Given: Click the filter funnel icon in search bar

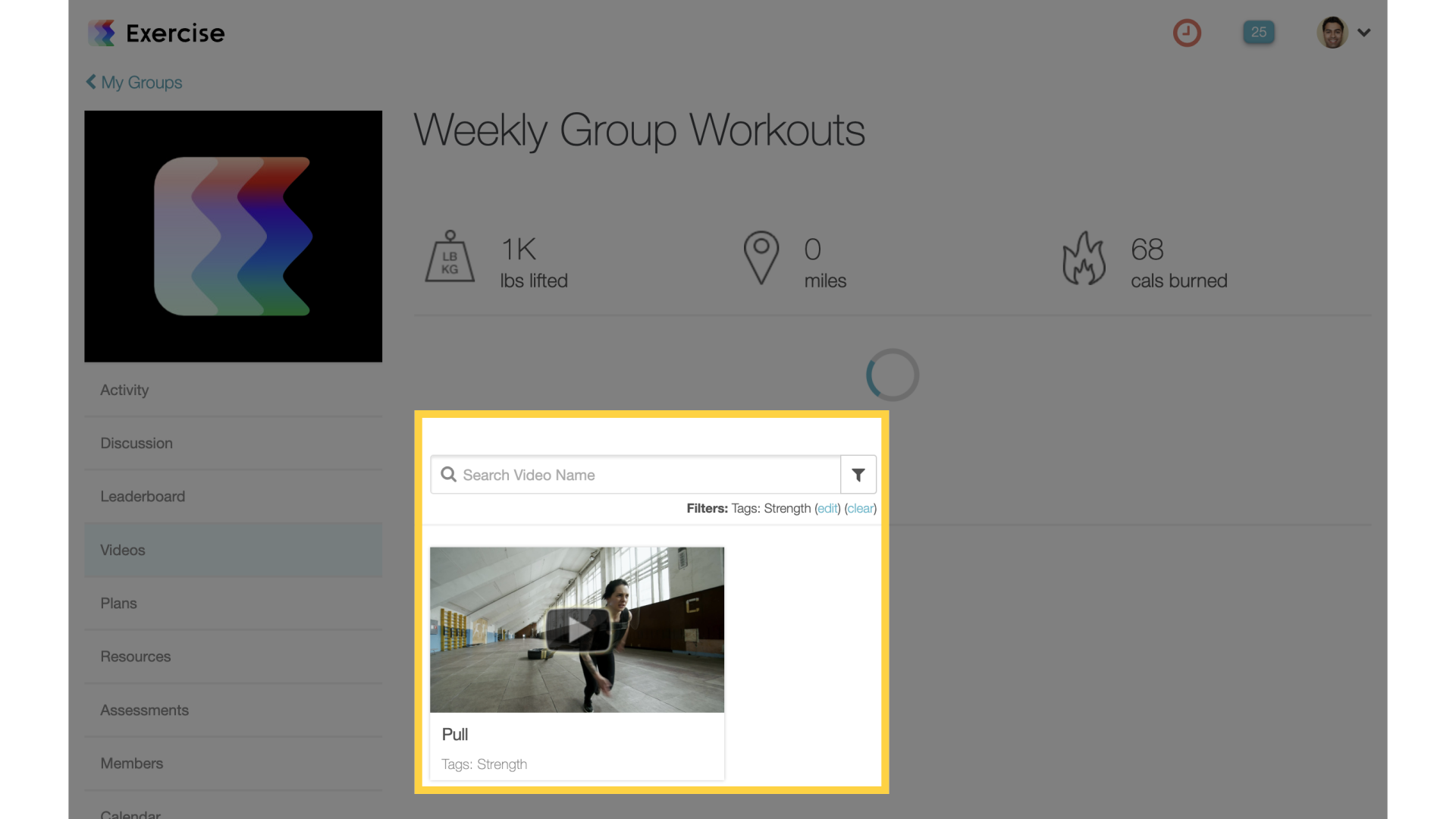Looking at the screenshot, I should [858, 474].
